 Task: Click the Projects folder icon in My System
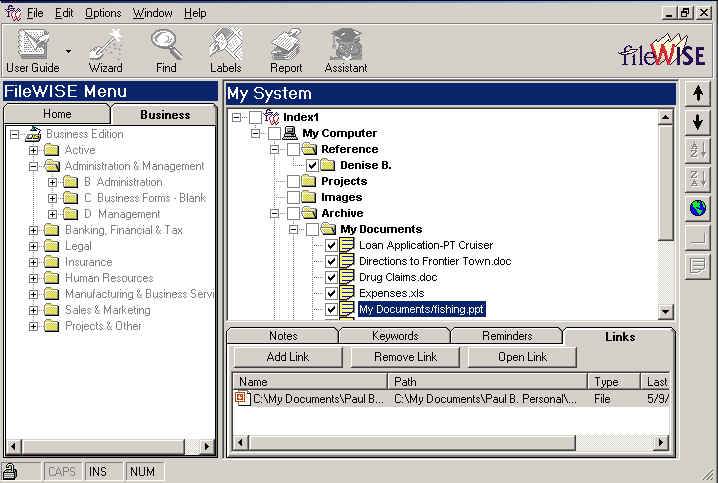(309, 181)
